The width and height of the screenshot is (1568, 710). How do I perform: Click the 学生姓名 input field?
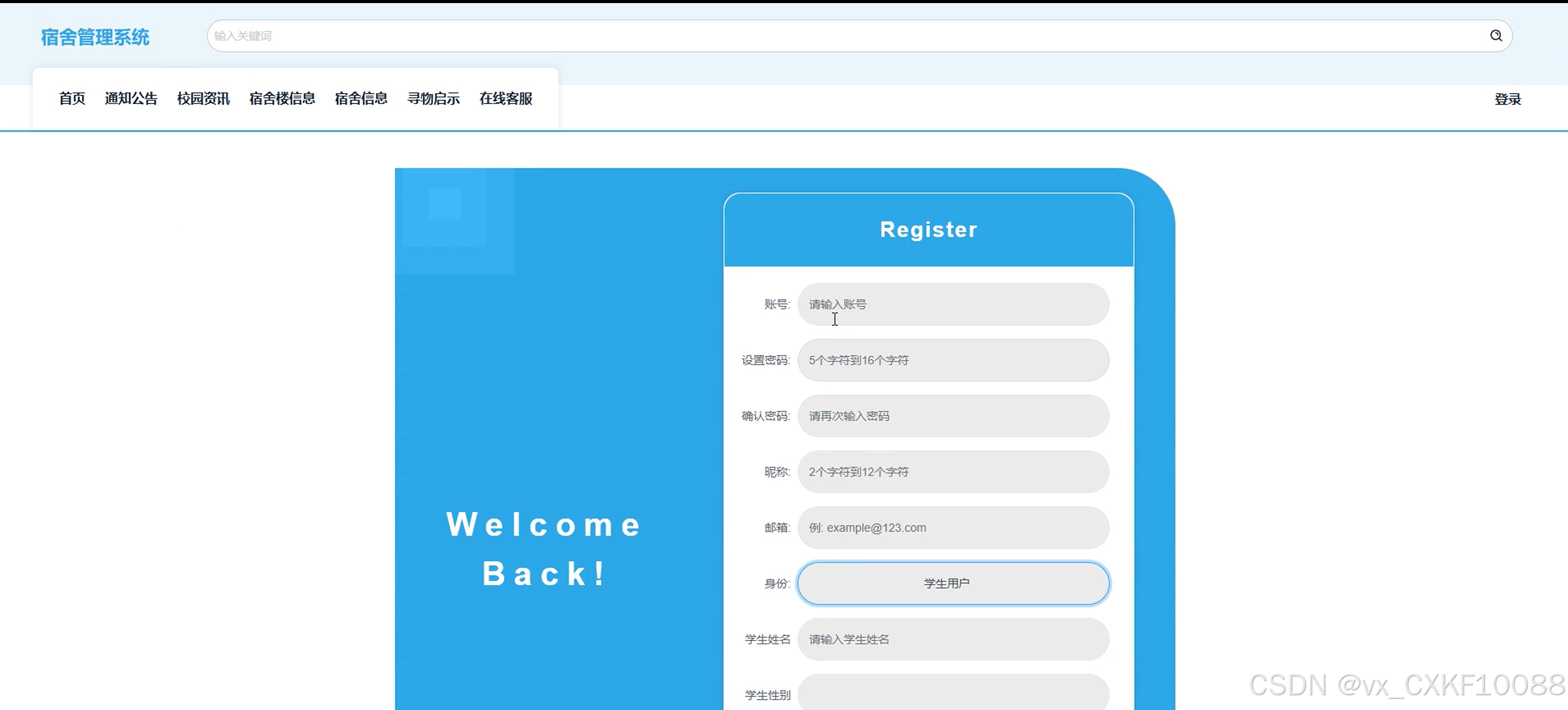point(953,639)
